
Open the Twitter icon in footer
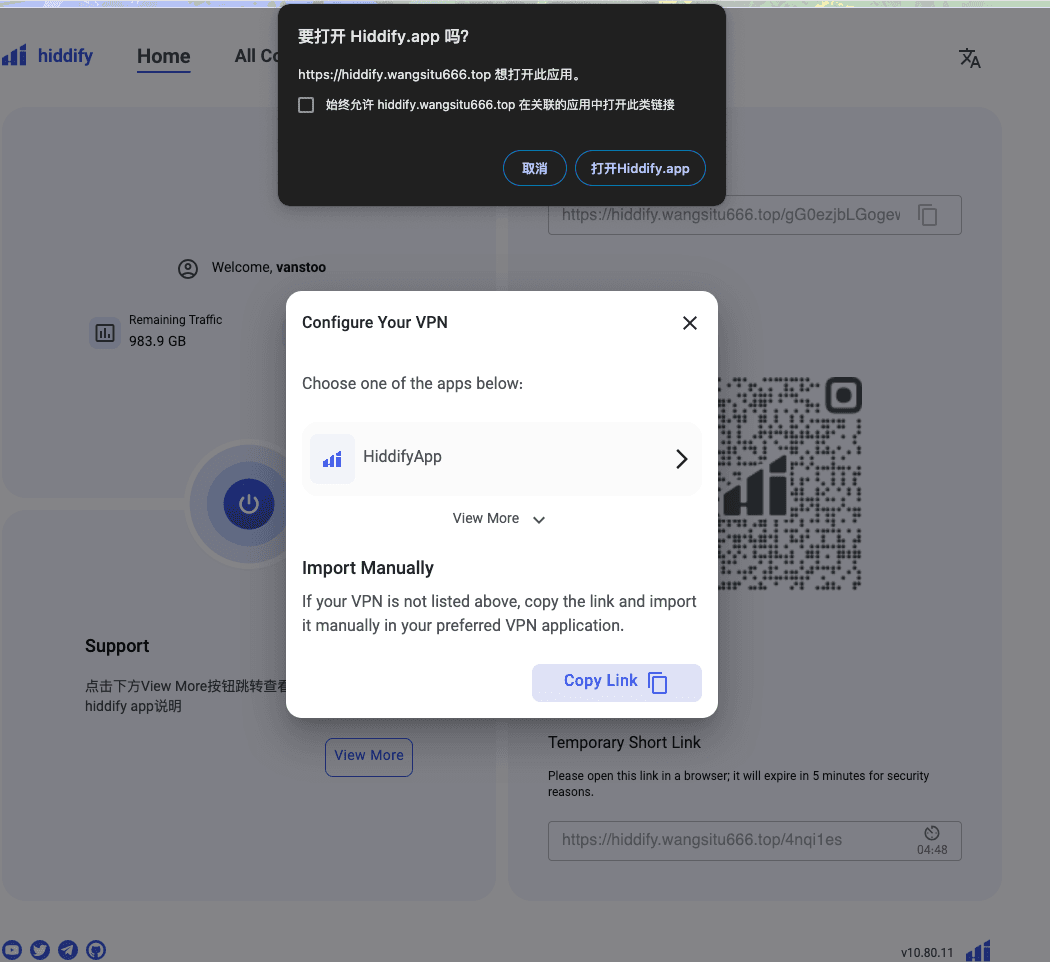tap(40, 949)
